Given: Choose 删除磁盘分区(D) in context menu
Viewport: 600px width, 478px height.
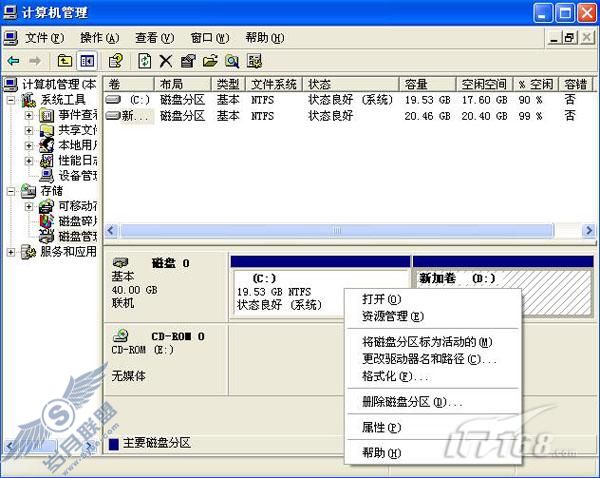Looking at the screenshot, I should [x=433, y=402].
